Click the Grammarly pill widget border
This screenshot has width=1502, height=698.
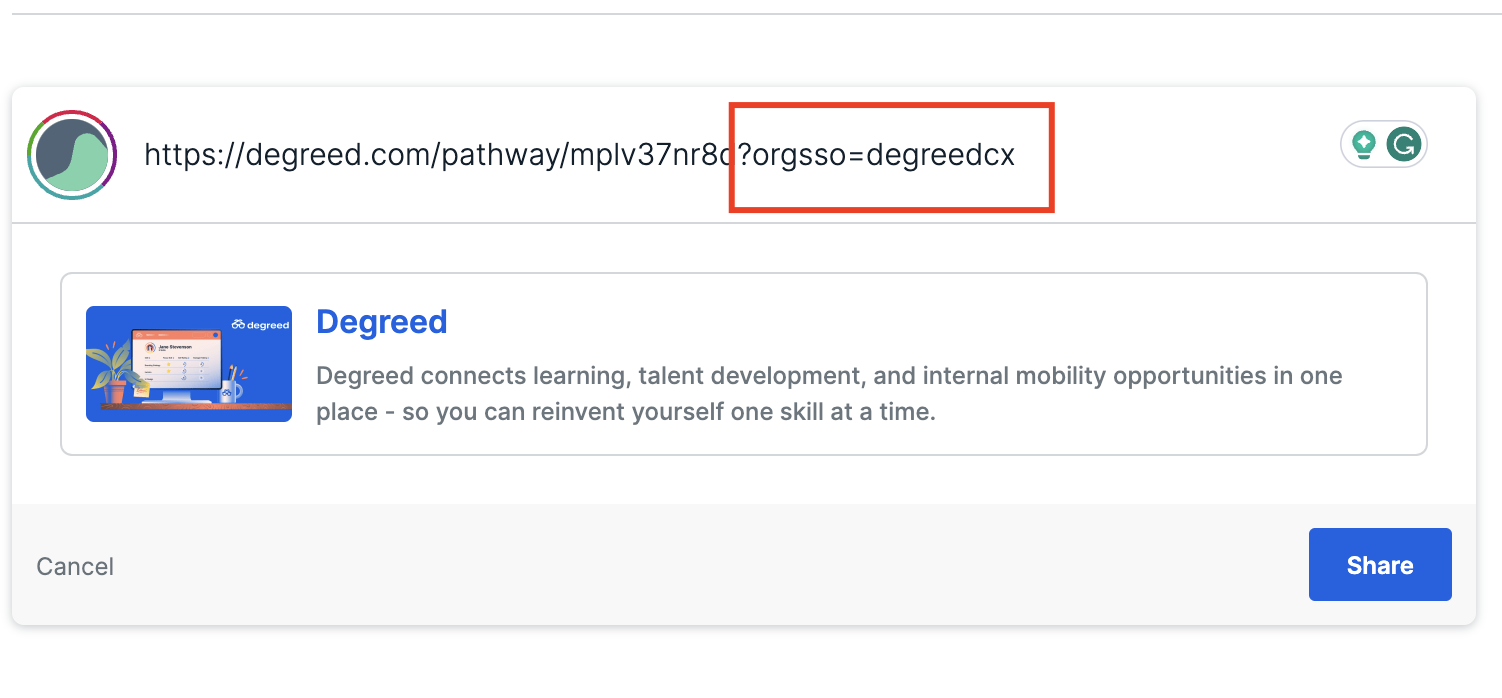[x=1384, y=127]
